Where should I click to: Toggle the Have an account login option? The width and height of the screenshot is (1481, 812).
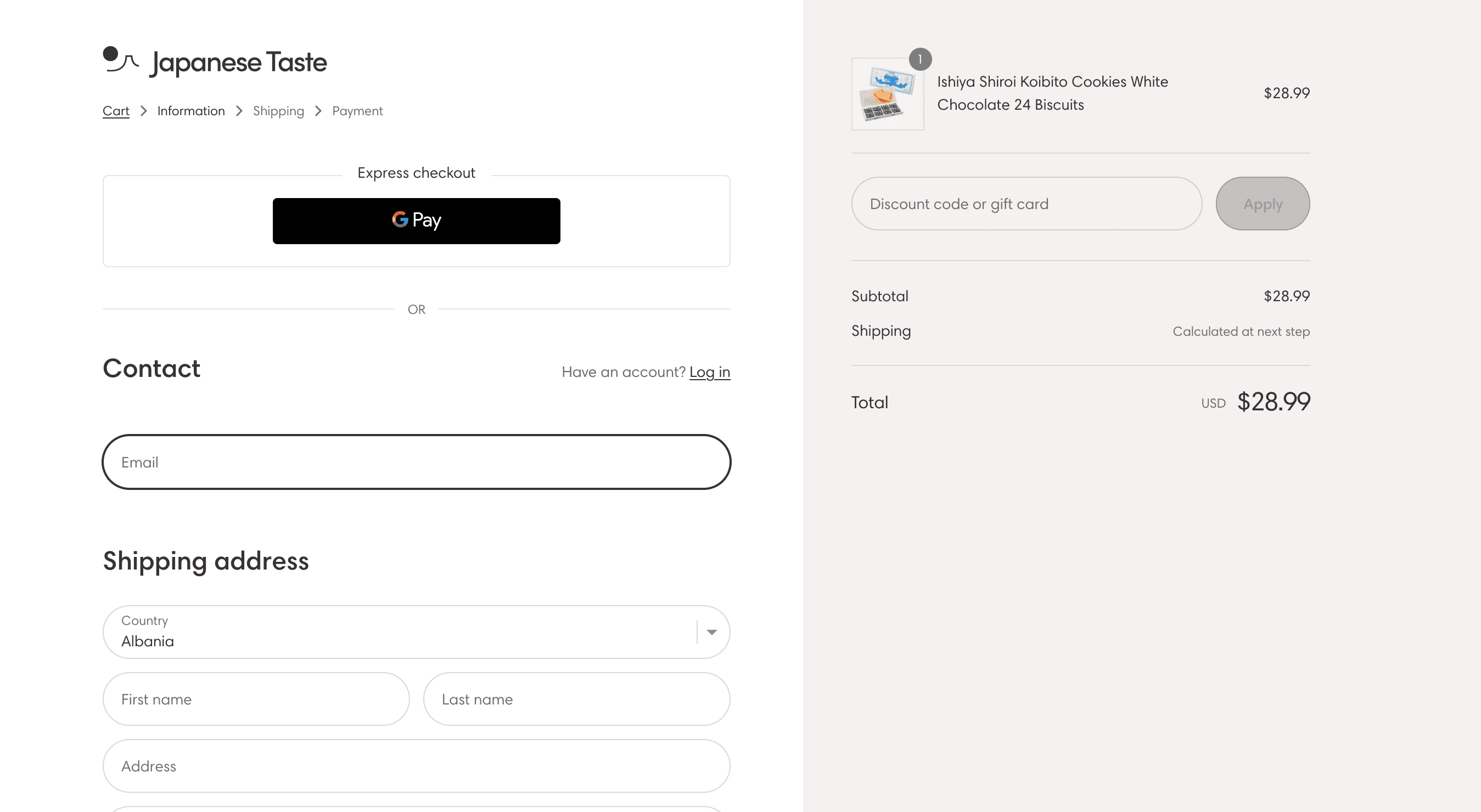click(709, 371)
